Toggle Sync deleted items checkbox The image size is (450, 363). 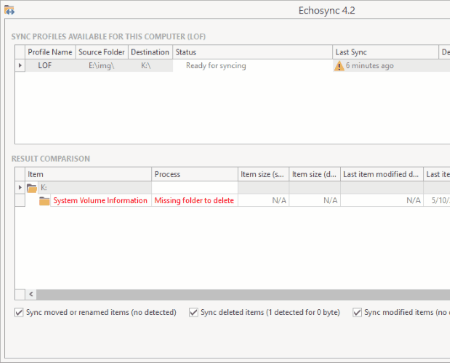pos(193,312)
